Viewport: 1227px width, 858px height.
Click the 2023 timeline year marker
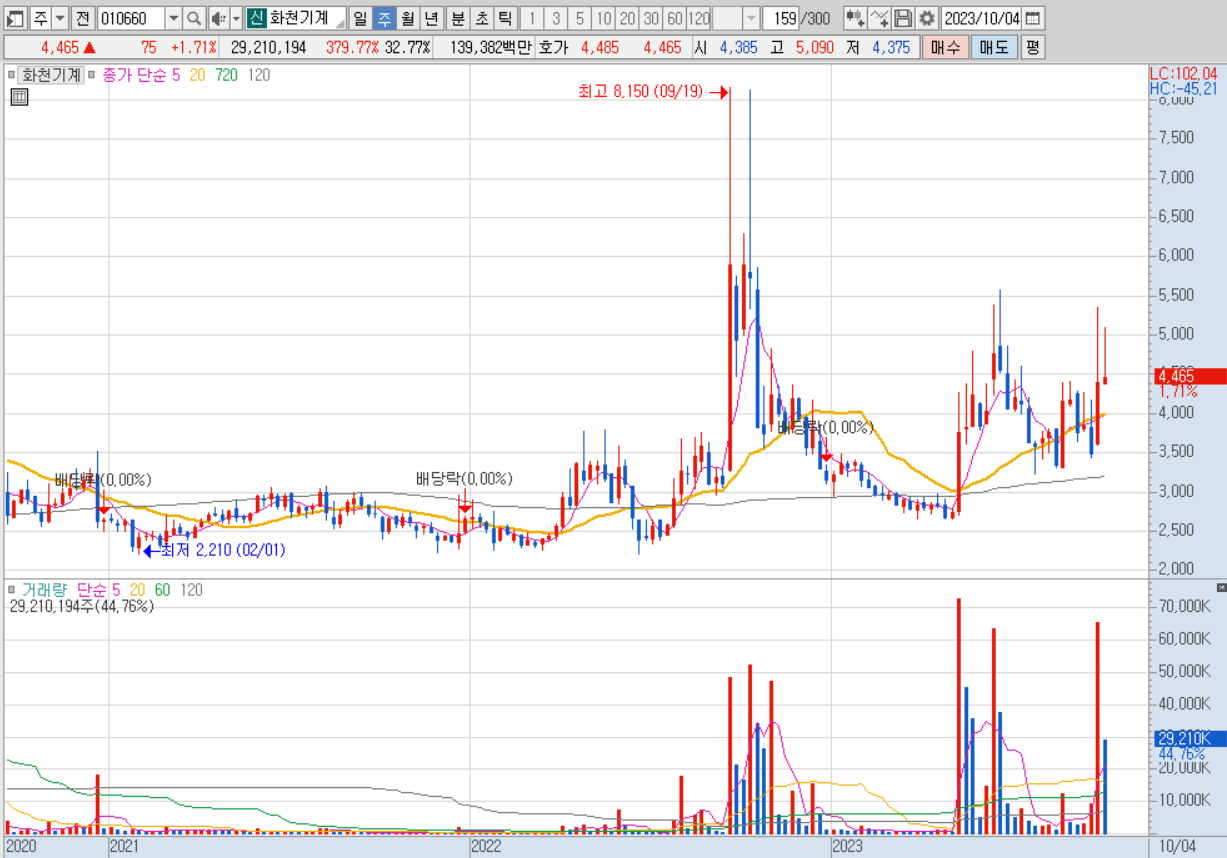click(848, 847)
